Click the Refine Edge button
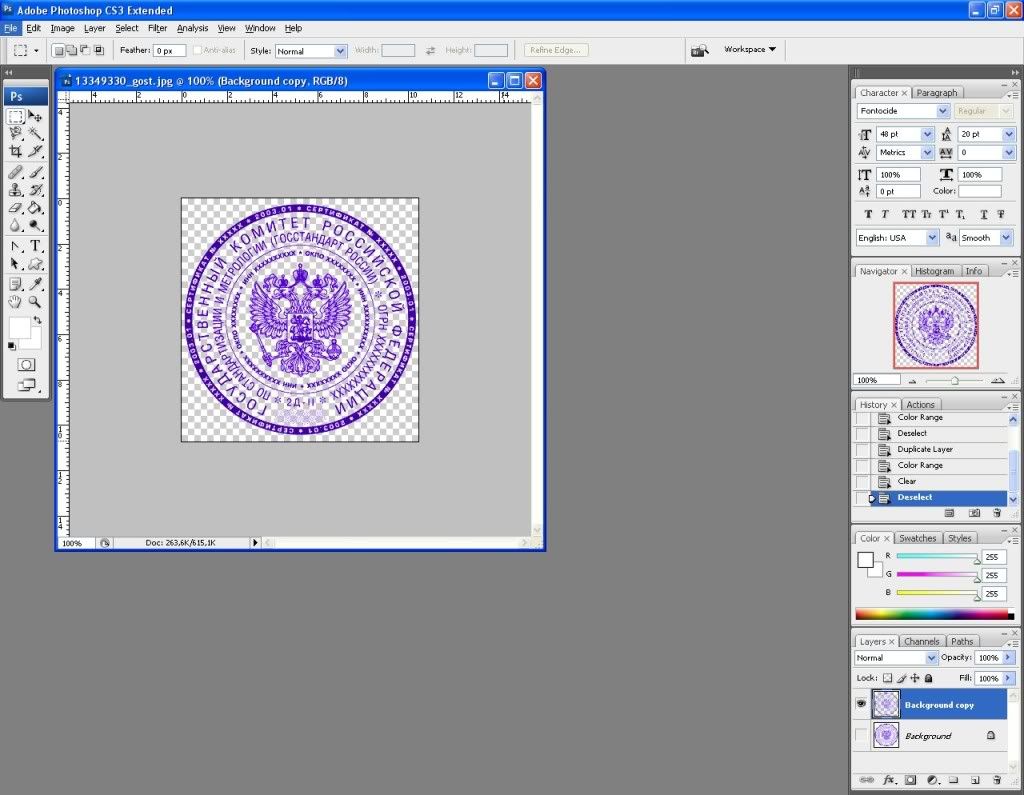Image resolution: width=1024 pixels, height=795 pixels. coord(556,50)
